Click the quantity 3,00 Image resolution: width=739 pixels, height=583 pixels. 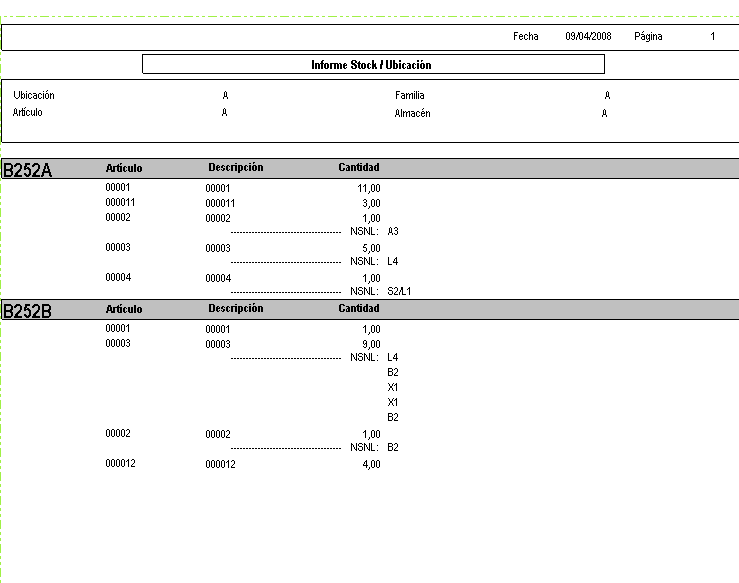pyautogui.click(x=371, y=204)
